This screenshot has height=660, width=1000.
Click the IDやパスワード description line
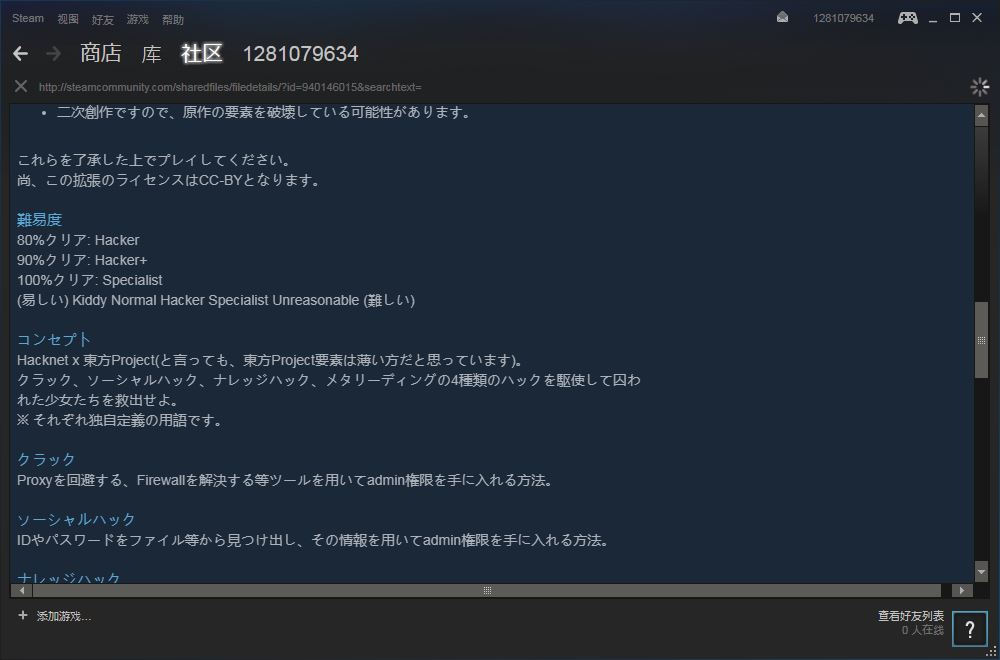312,540
